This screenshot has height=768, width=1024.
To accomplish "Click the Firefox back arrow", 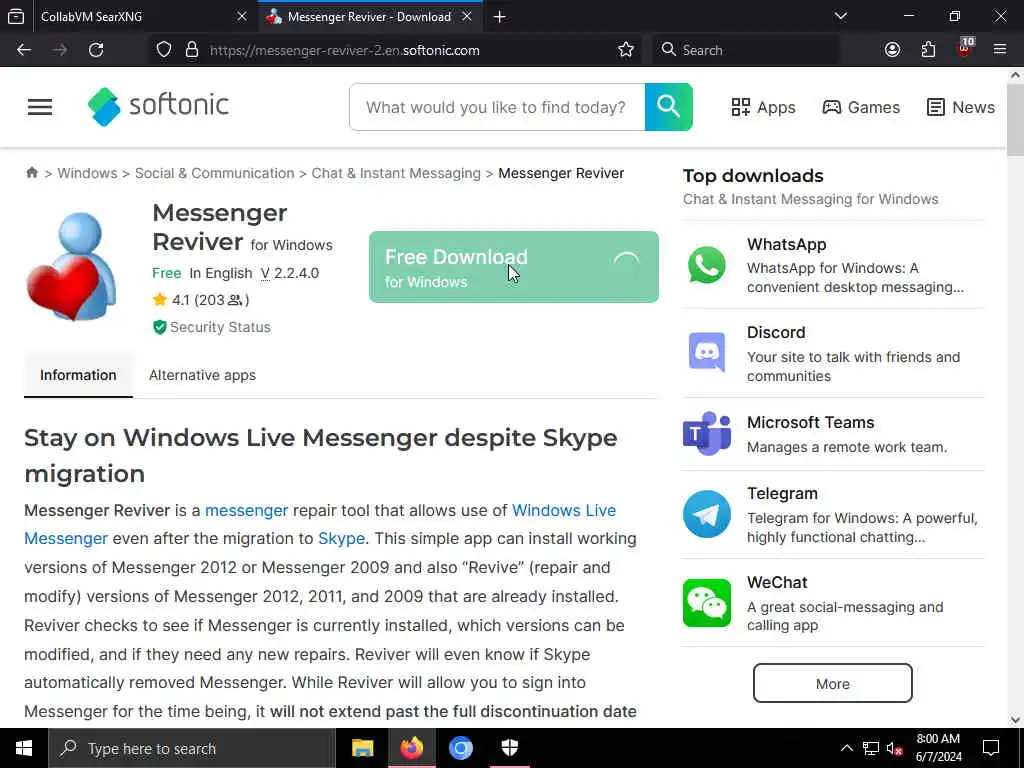I will point(24,50).
